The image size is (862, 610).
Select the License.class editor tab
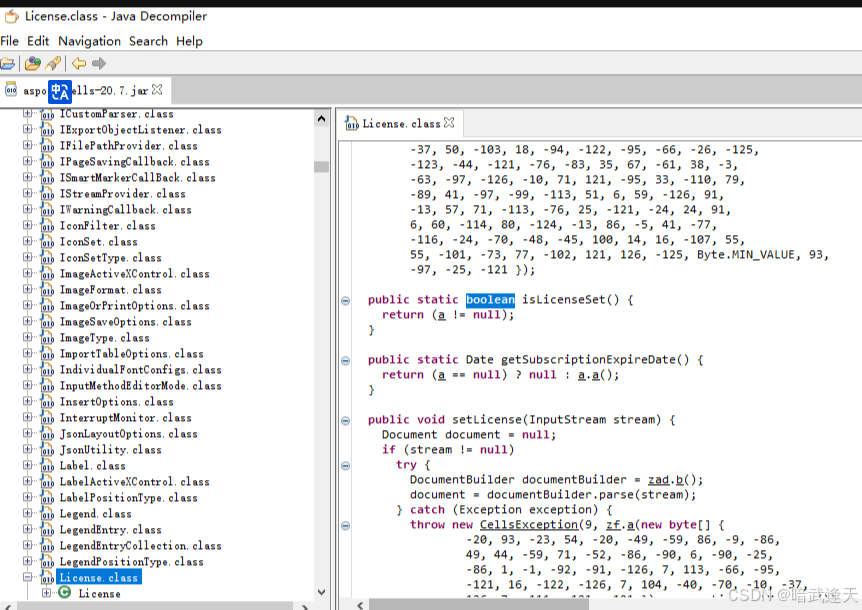click(x=401, y=124)
